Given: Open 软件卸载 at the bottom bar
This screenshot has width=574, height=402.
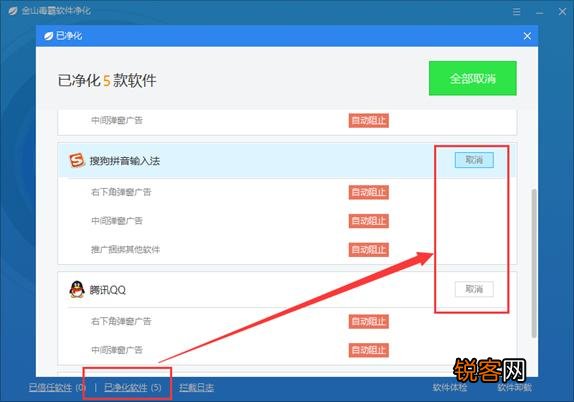Looking at the screenshot, I should coord(514,387).
